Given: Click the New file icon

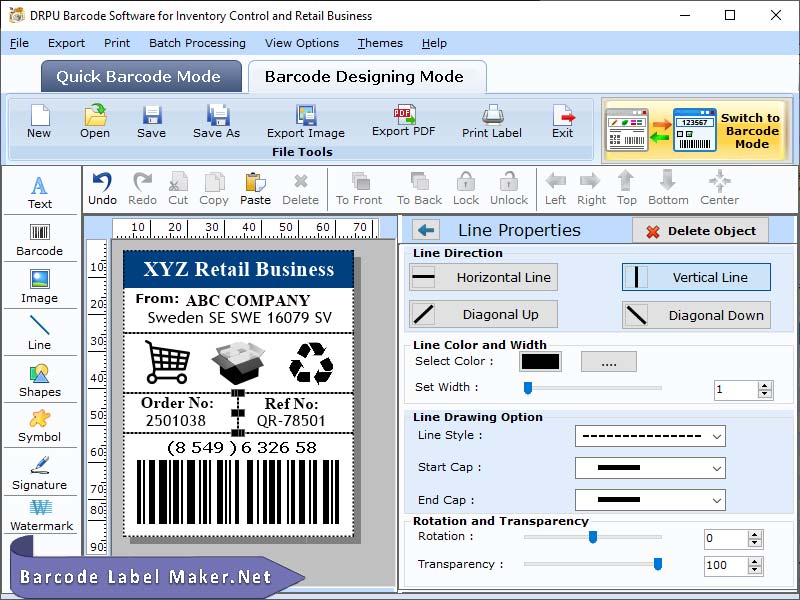Looking at the screenshot, I should point(39,121).
